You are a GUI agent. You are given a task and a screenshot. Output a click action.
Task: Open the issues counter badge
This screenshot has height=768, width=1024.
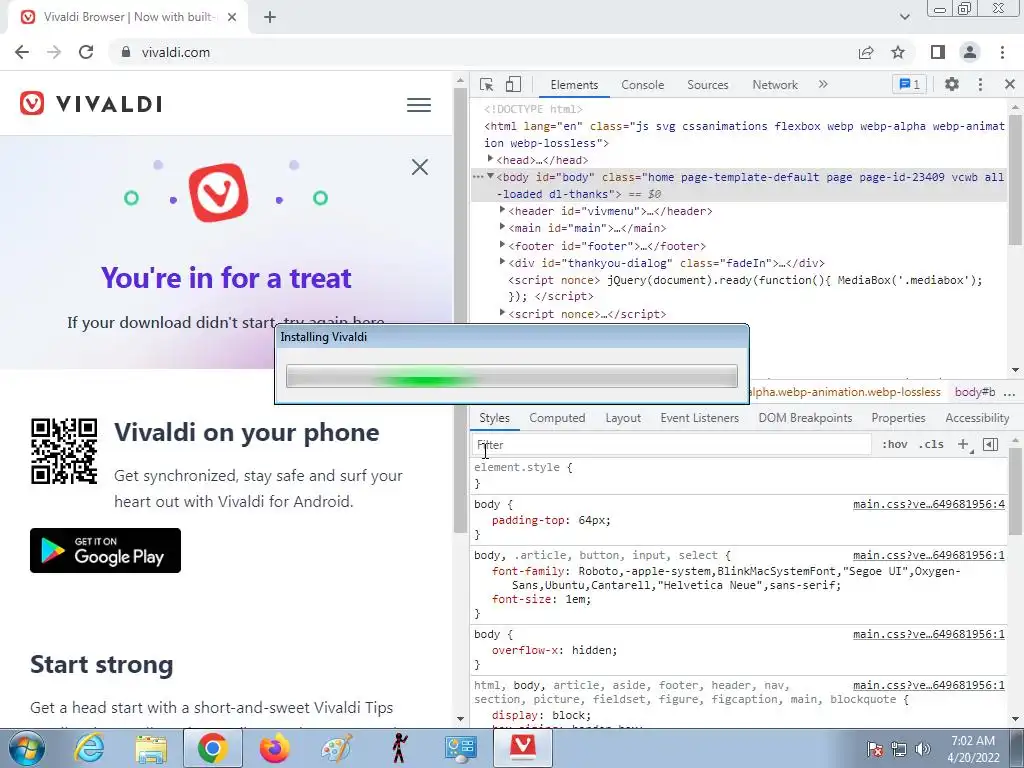pyautogui.click(x=909, y=84)
